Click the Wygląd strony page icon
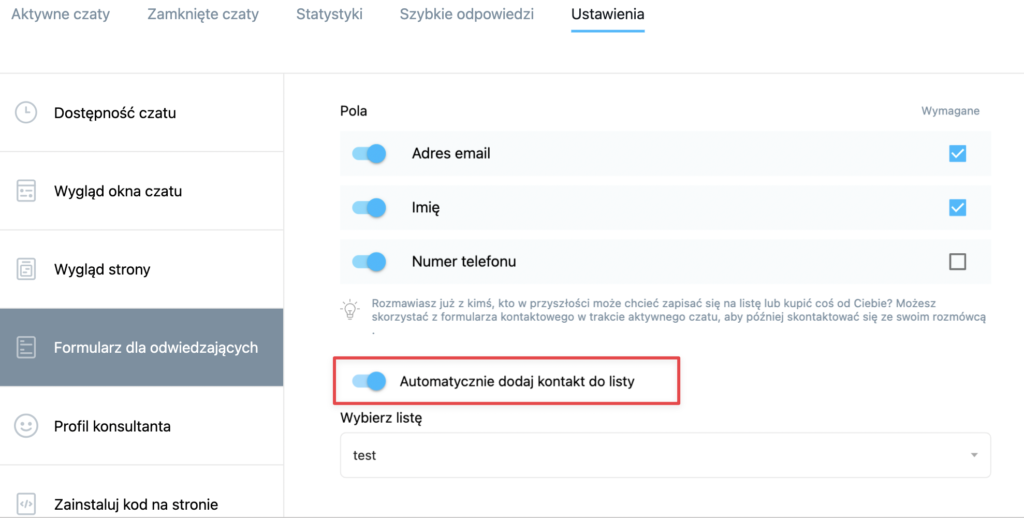1024x518 pixels. (x=26, y=269)
